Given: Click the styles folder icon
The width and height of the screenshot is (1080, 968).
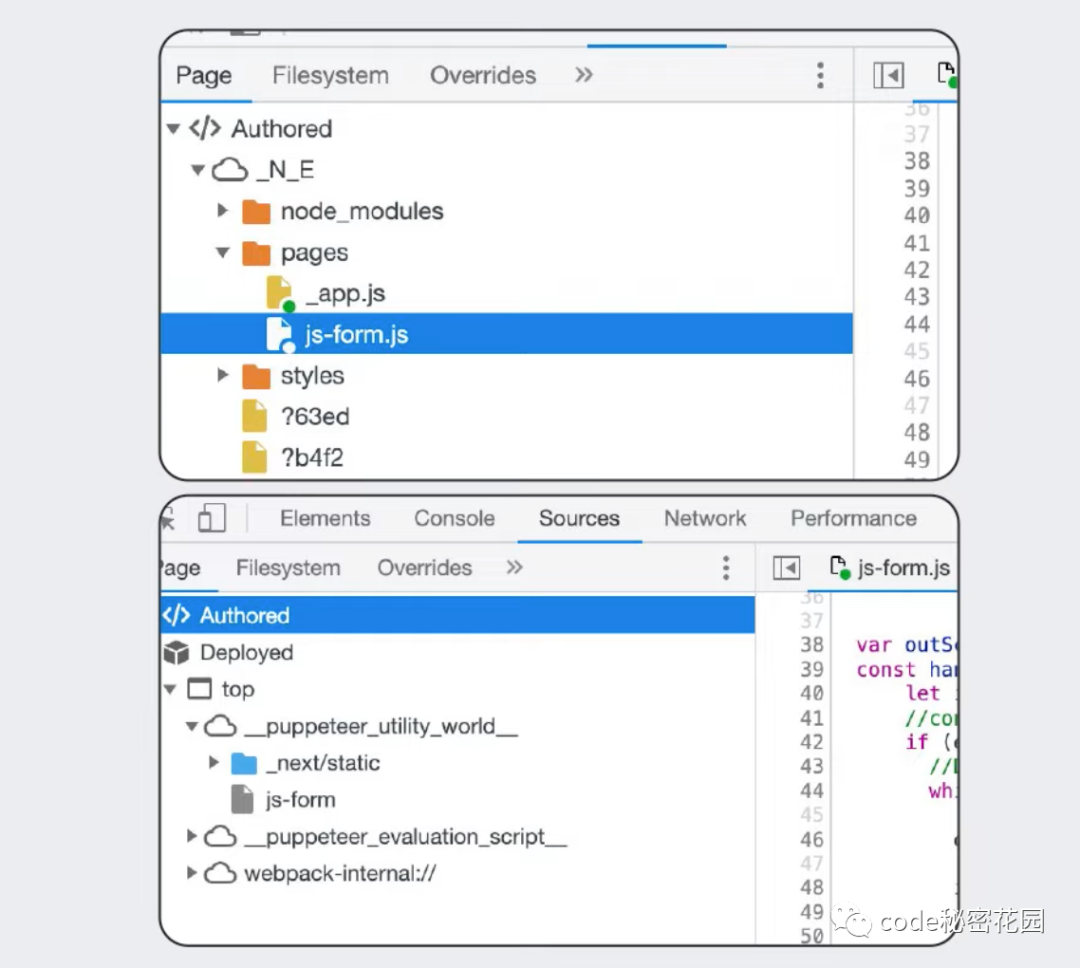Looking at the screenshot, I should click(256, 376).
